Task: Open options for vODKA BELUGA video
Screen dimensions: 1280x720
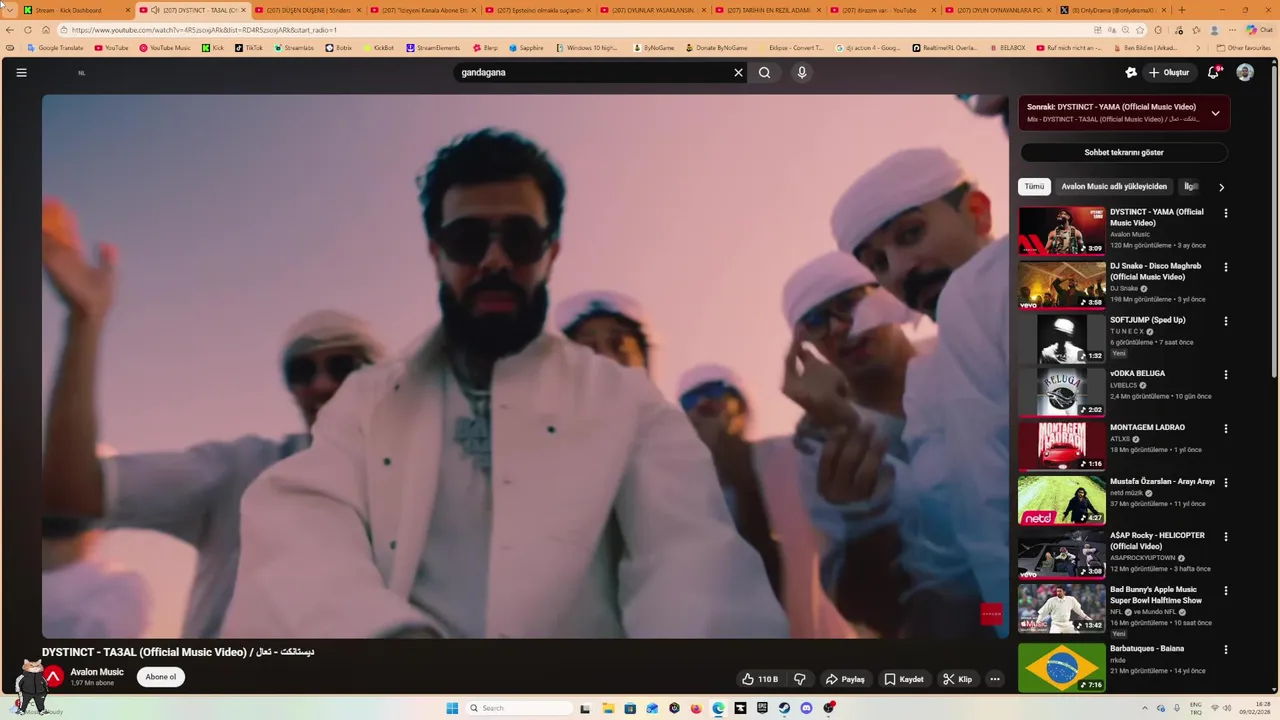Action: [1226, 375]
